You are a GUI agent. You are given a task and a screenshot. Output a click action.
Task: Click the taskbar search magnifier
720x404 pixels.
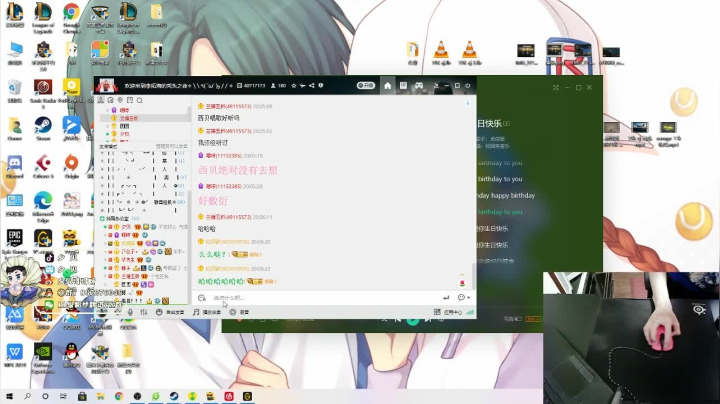28,396
